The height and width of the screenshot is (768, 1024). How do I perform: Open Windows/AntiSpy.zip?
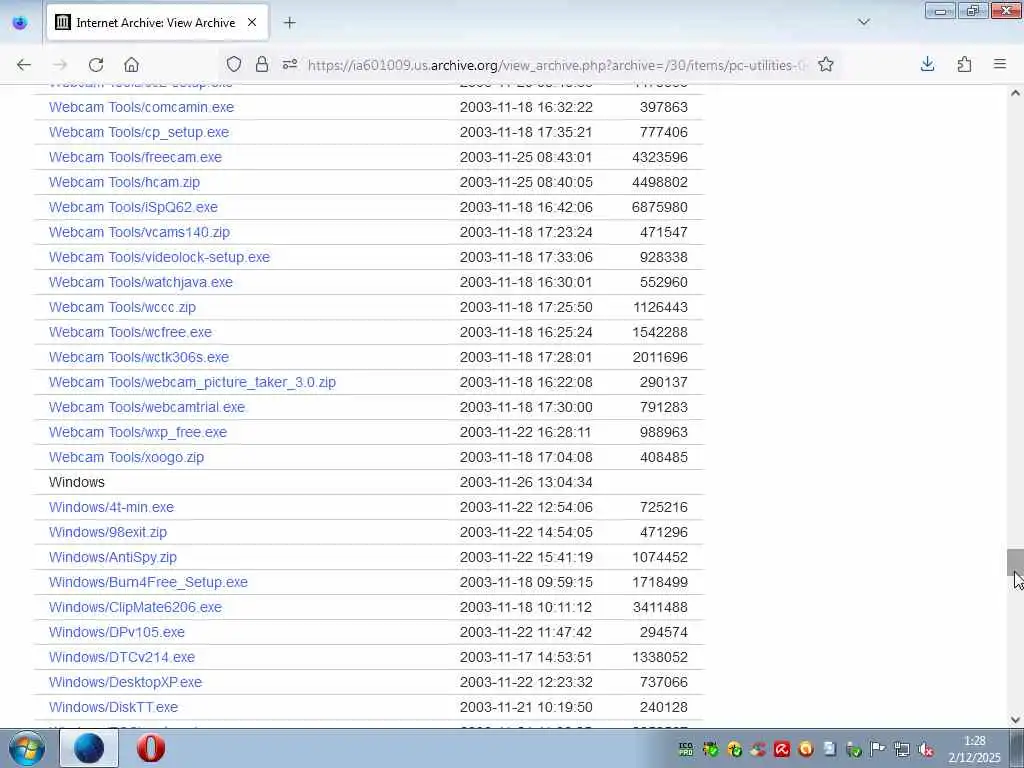tap(112, 557)
